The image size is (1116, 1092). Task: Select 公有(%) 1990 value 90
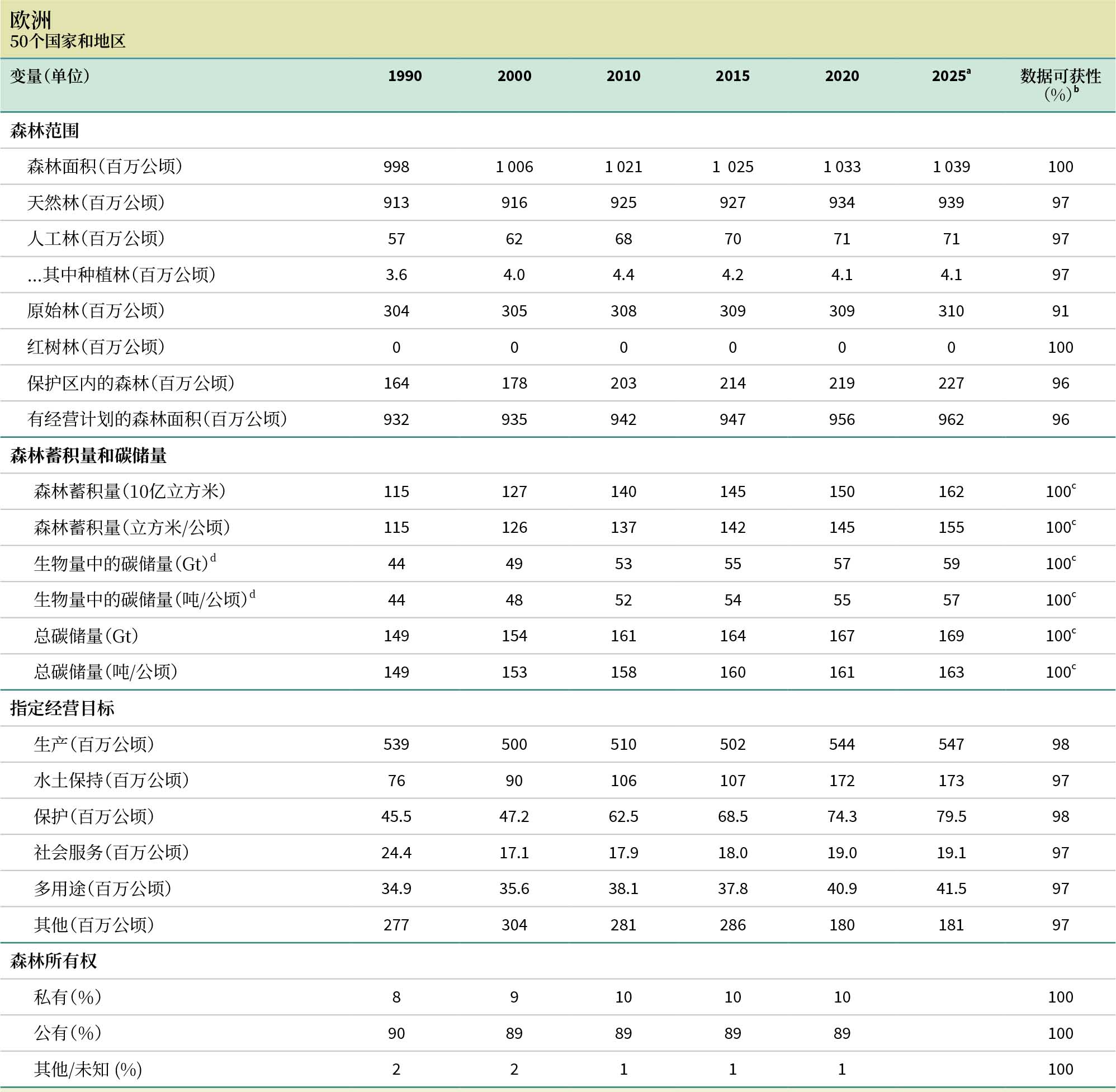coord(396,1033)
